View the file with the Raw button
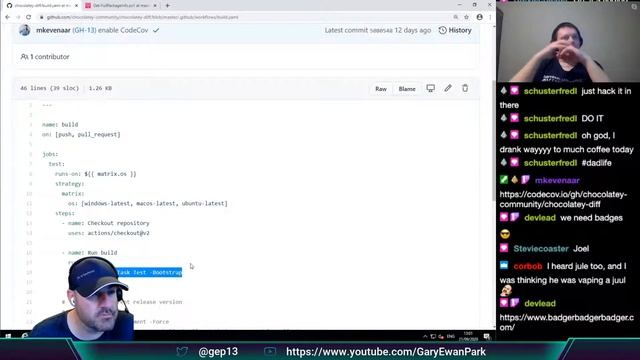Image resolution: width=640 pixels, height=360 pixels. (x=381, y=89)
